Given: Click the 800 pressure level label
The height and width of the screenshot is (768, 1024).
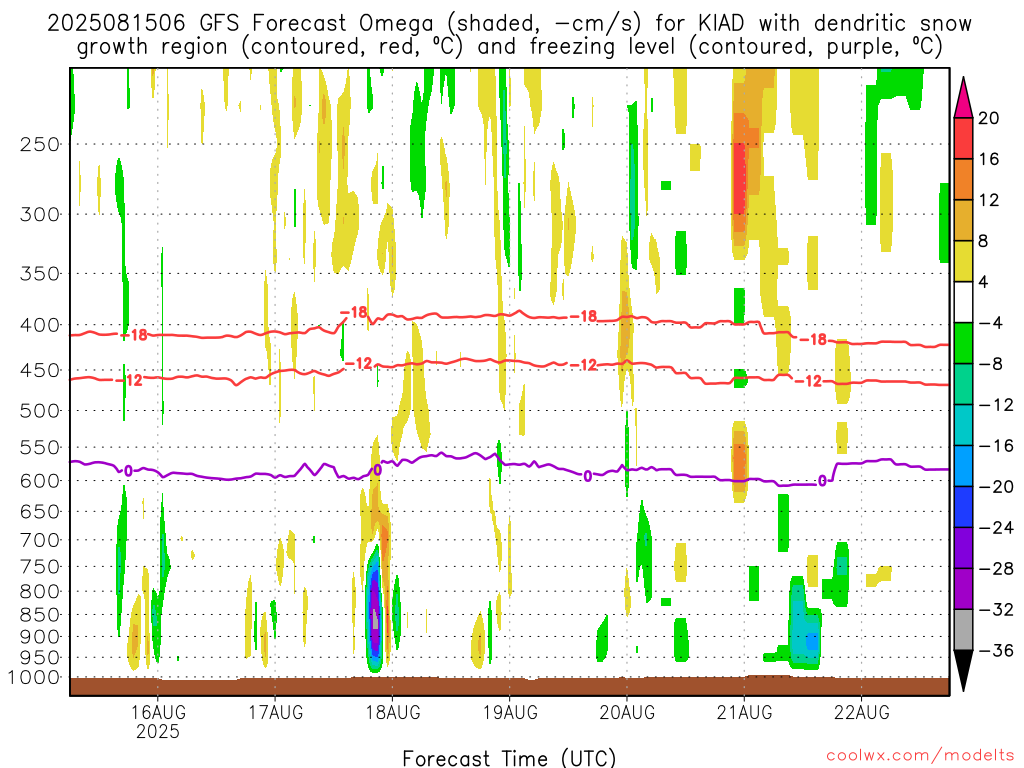Looking at the screenshot, I should [x=40, y=592].
